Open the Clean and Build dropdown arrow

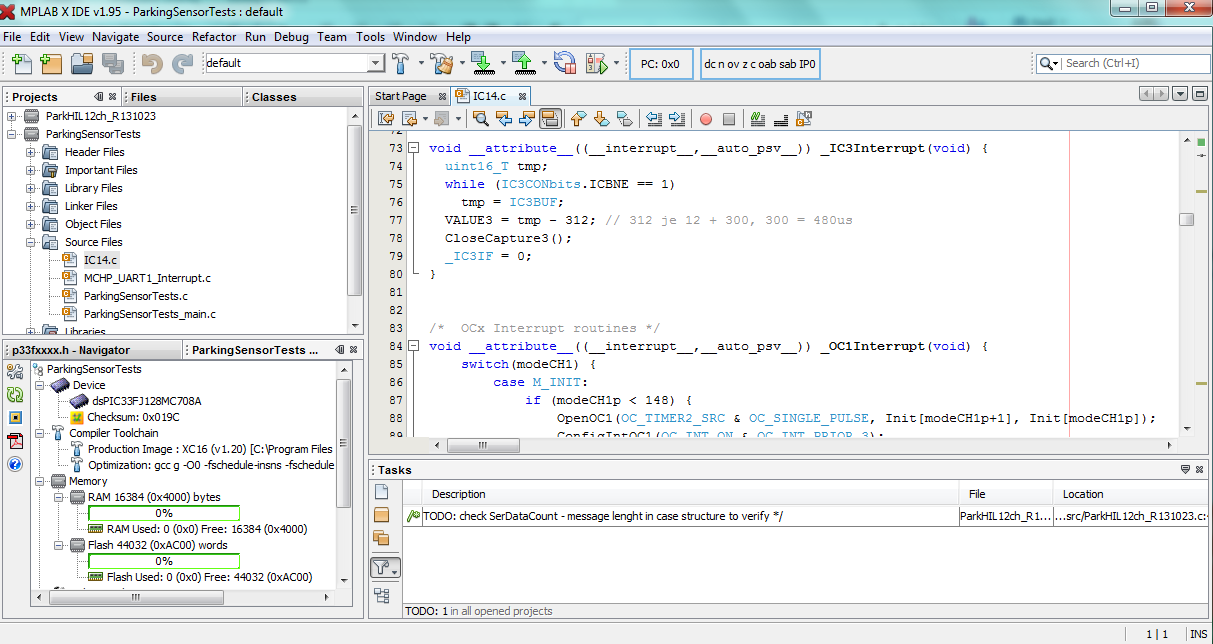pos(462,63)
